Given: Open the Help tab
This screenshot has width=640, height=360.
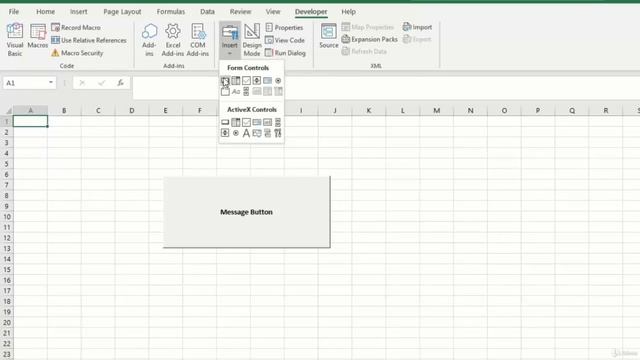Looking at the screenshot, I should [348, 11].
